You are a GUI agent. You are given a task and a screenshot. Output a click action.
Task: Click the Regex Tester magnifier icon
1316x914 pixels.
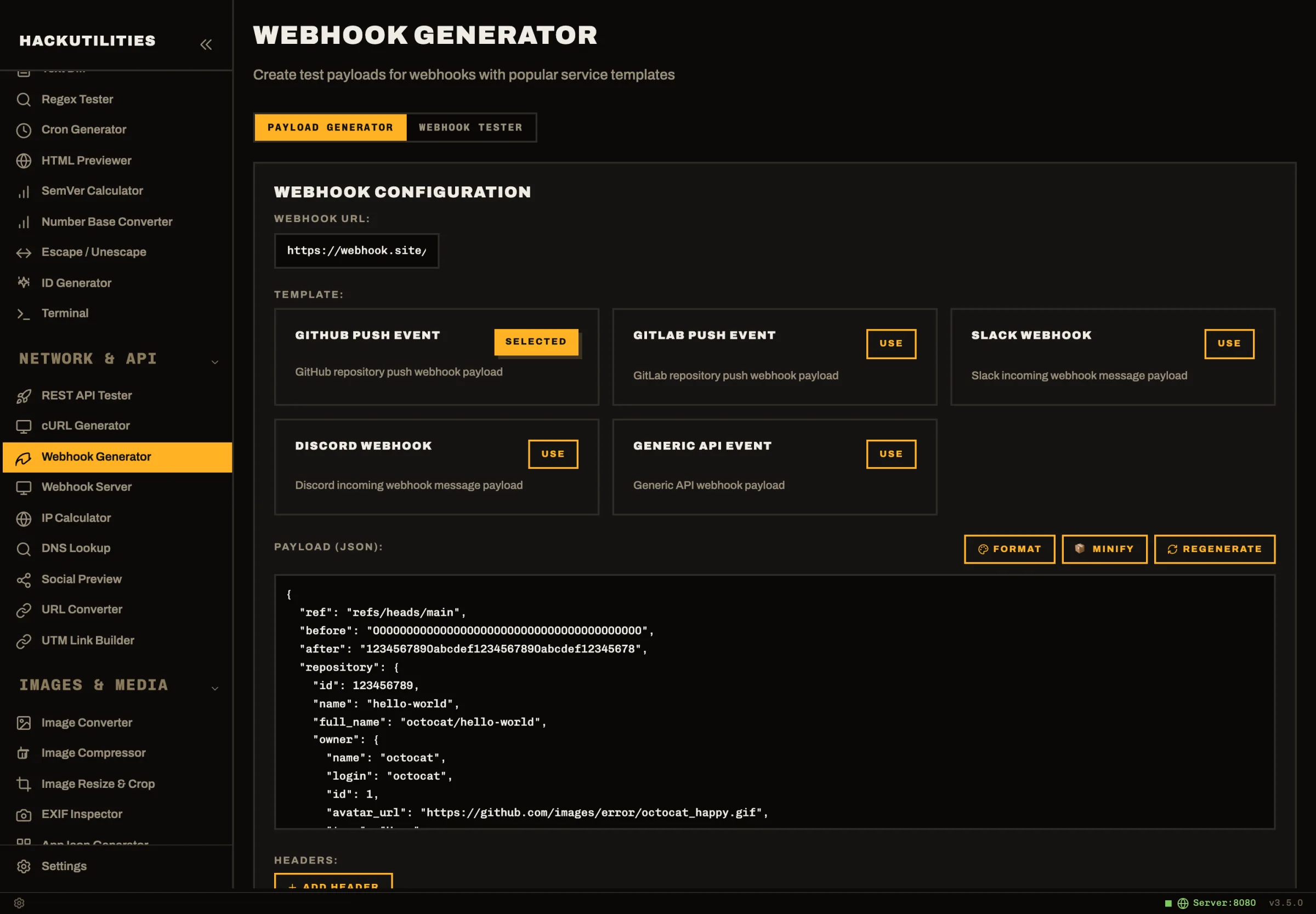tap(24, 100)
